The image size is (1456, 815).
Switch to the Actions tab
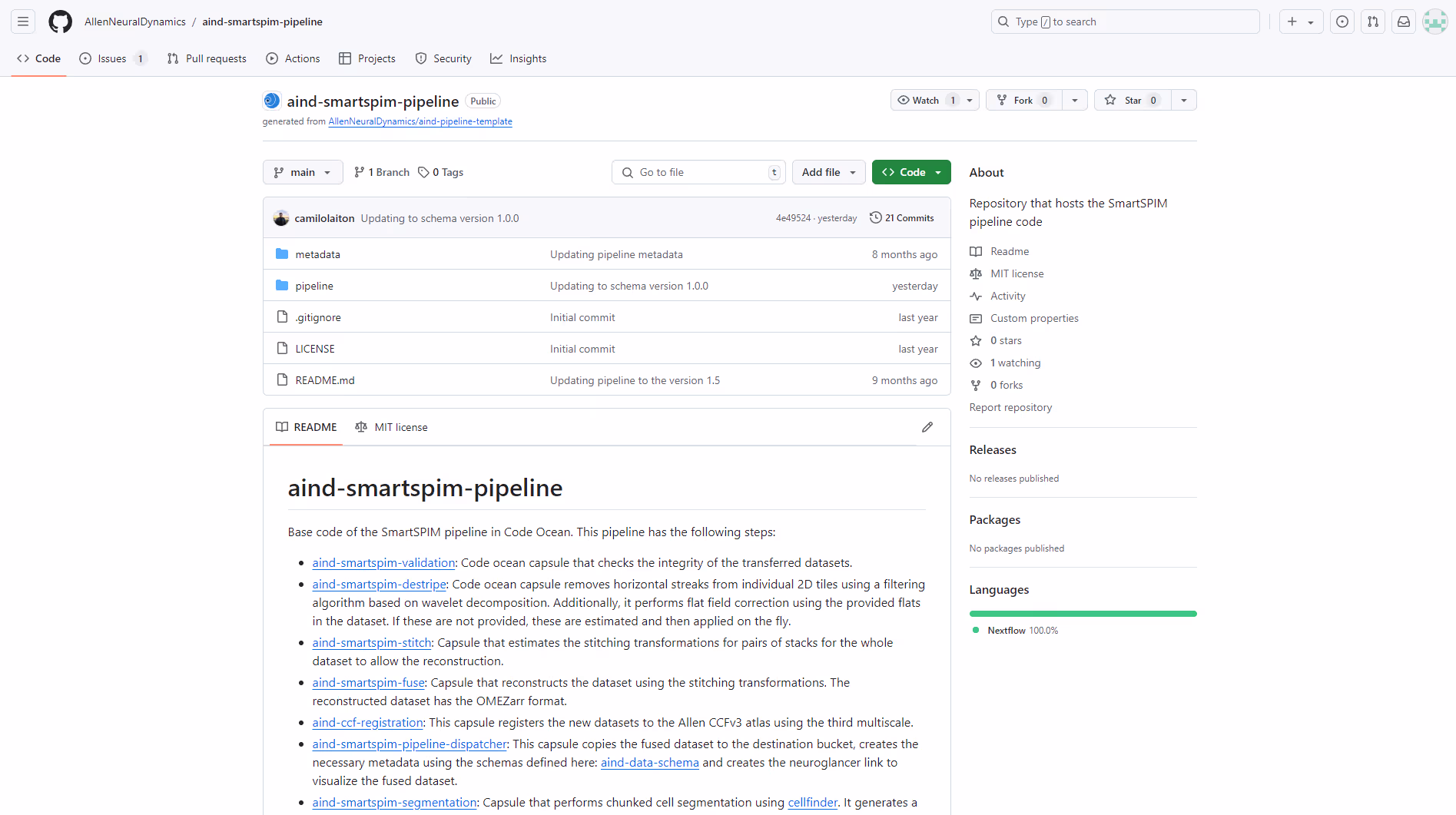(293, 58)
